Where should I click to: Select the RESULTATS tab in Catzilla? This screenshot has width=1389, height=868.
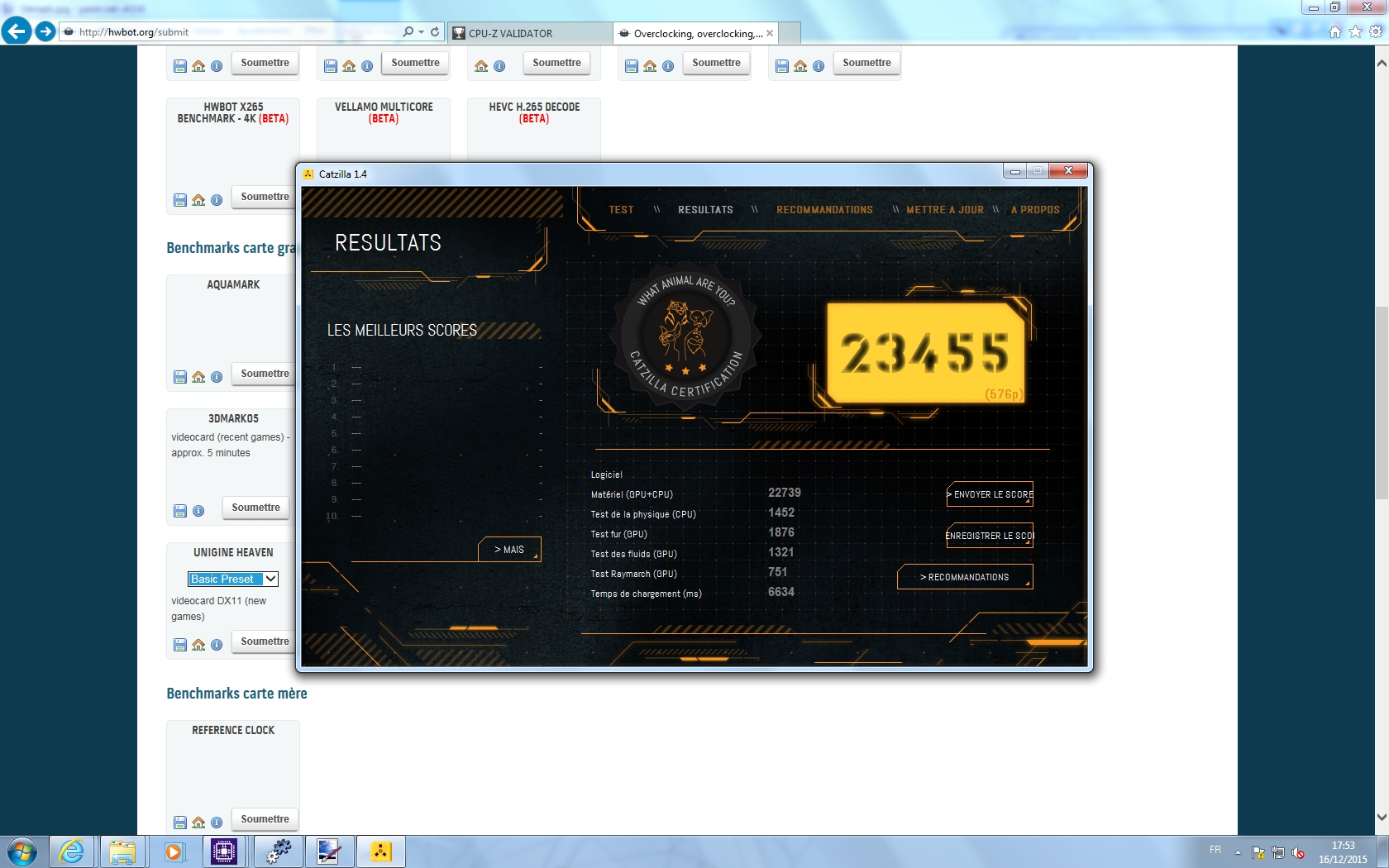pos(705,210)
